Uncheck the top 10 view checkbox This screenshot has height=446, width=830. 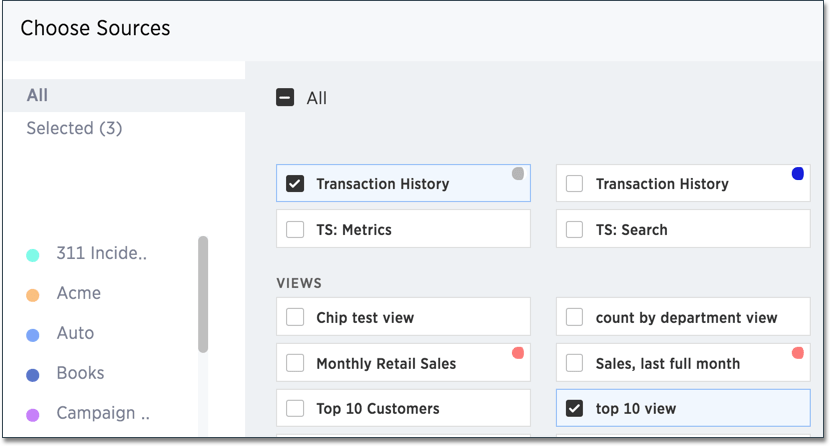click(574, 408)
